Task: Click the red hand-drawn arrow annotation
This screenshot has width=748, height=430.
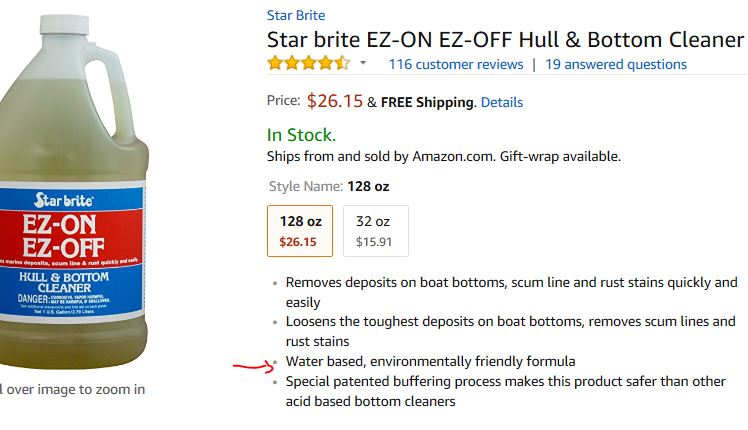Action: pyautogui.click(x=253, y=367)
